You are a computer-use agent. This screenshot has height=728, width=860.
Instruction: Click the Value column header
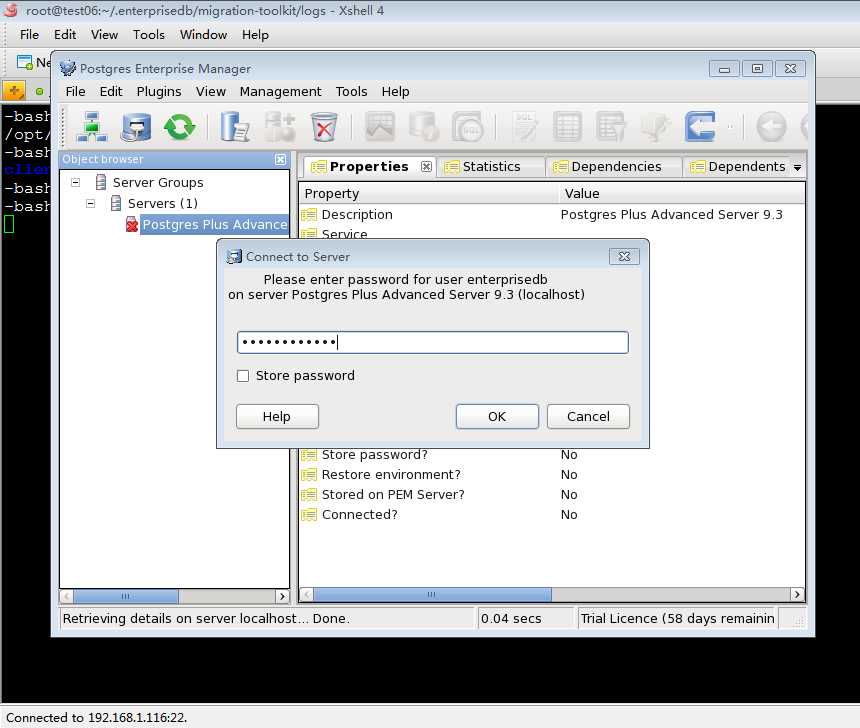click(681, 194)
